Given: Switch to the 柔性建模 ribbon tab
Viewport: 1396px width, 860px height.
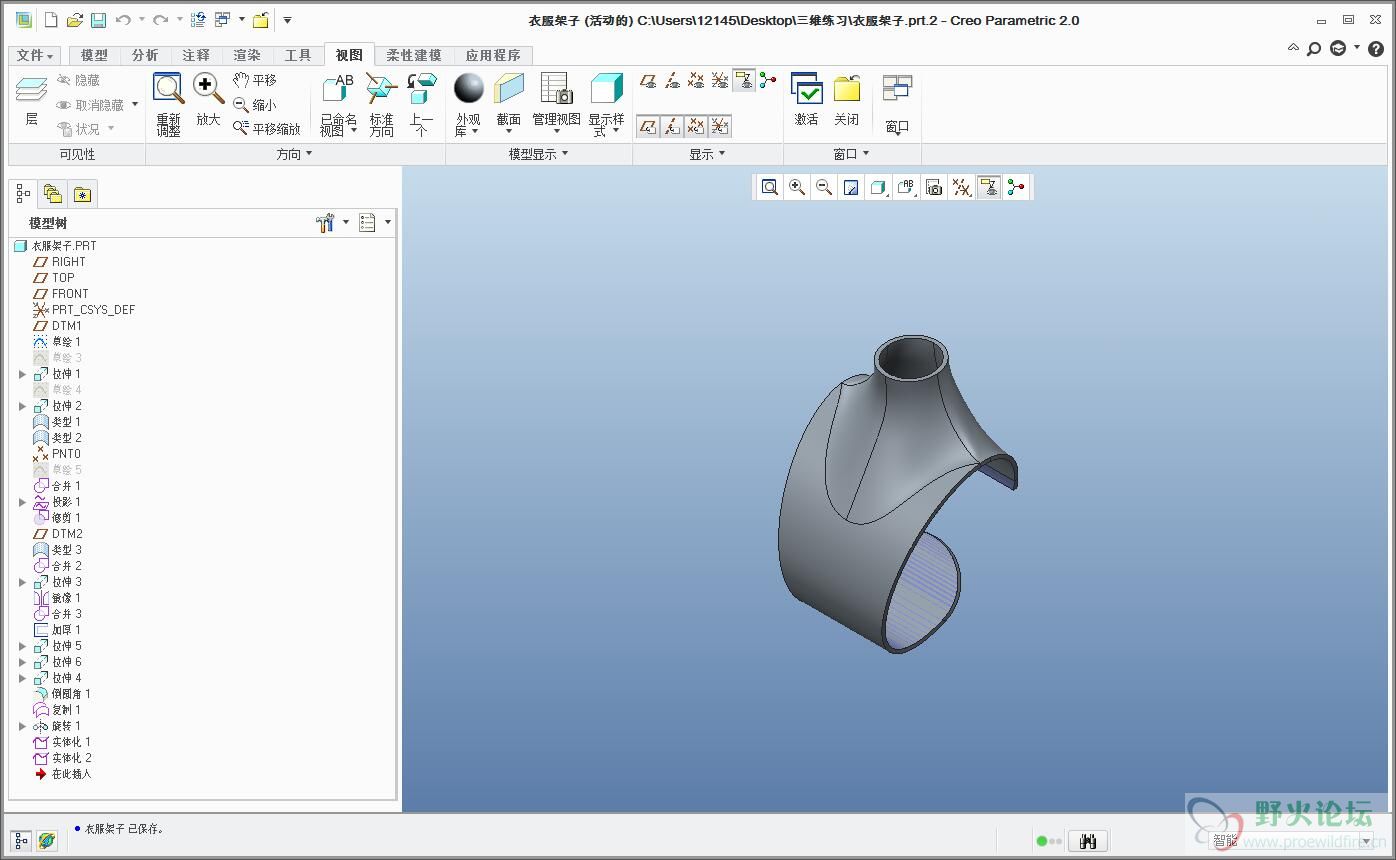Looking at the screenshot, I should click(x=413, y=56).
